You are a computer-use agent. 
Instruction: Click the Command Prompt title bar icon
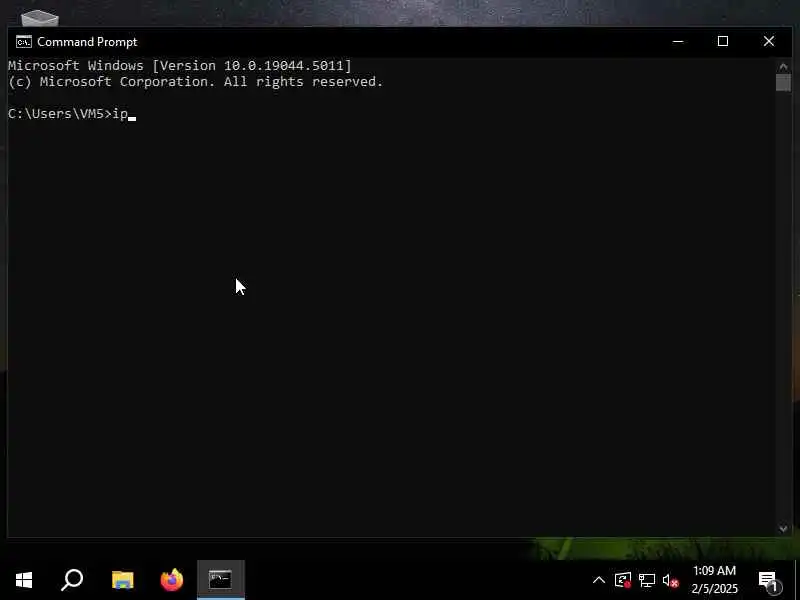tap(23, 42)
